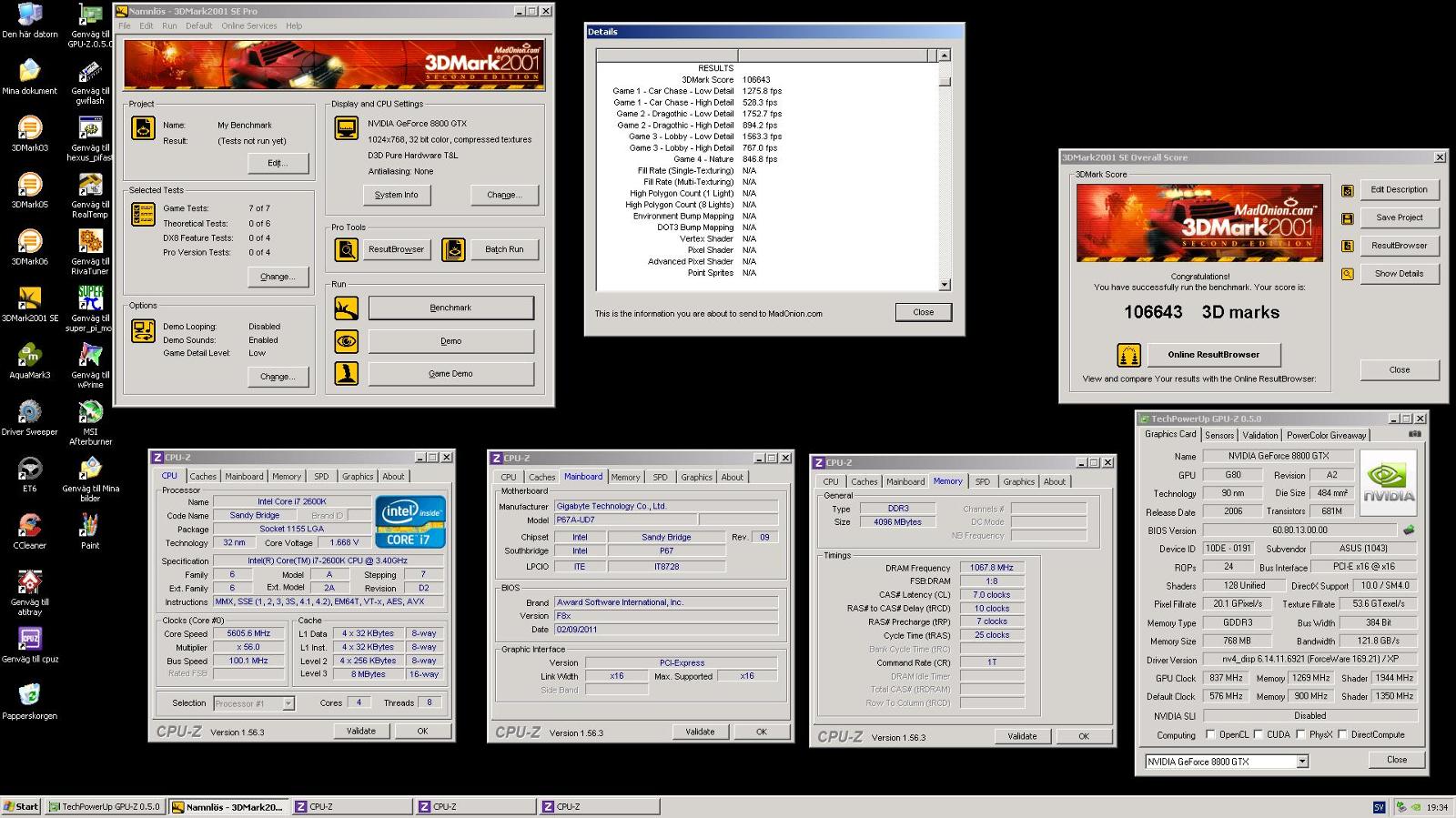Open MSI Afterburner desktop icon
The image size is (1456, 818).
point(90,422)
